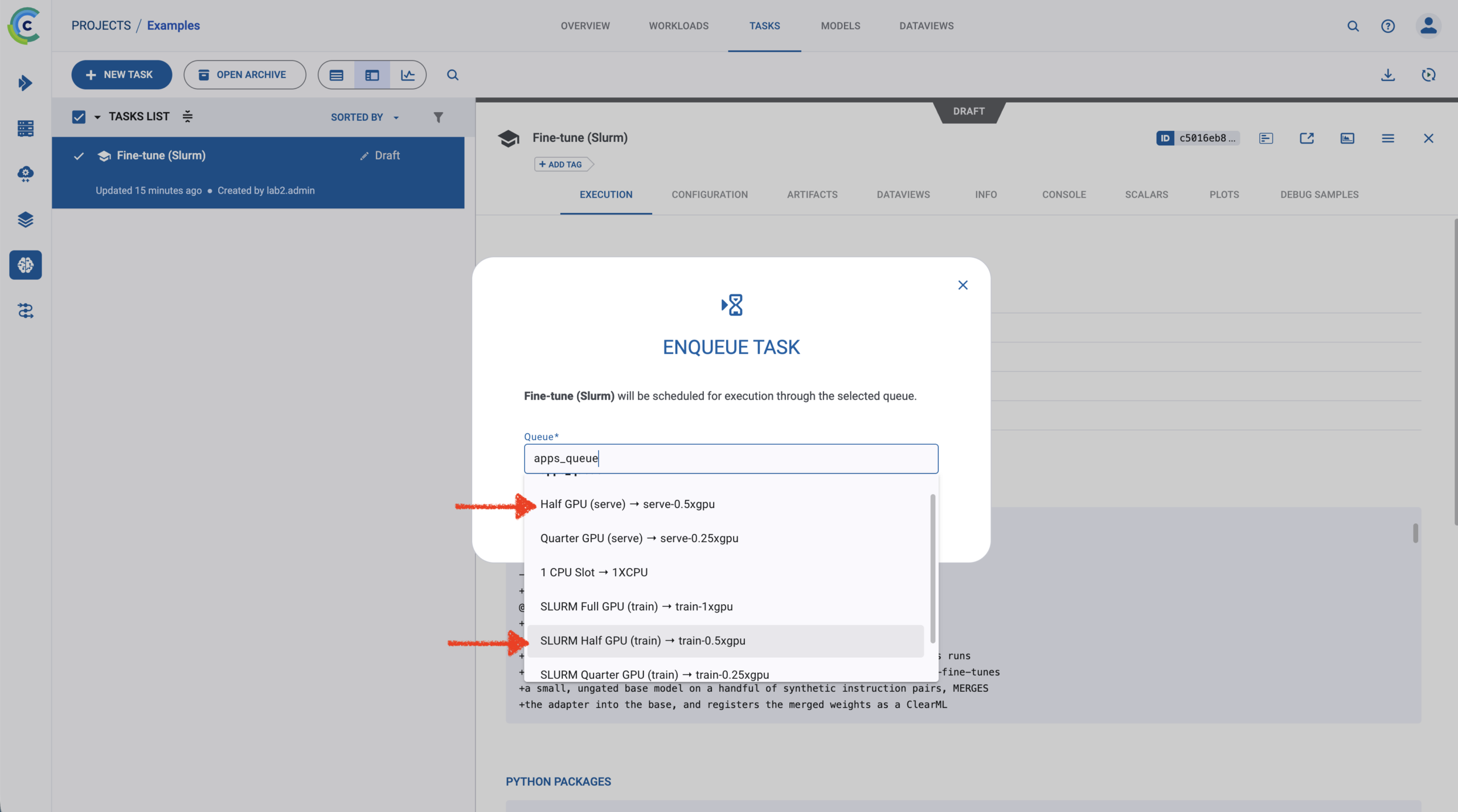Click the download table icon

(x=1388, y=75)
